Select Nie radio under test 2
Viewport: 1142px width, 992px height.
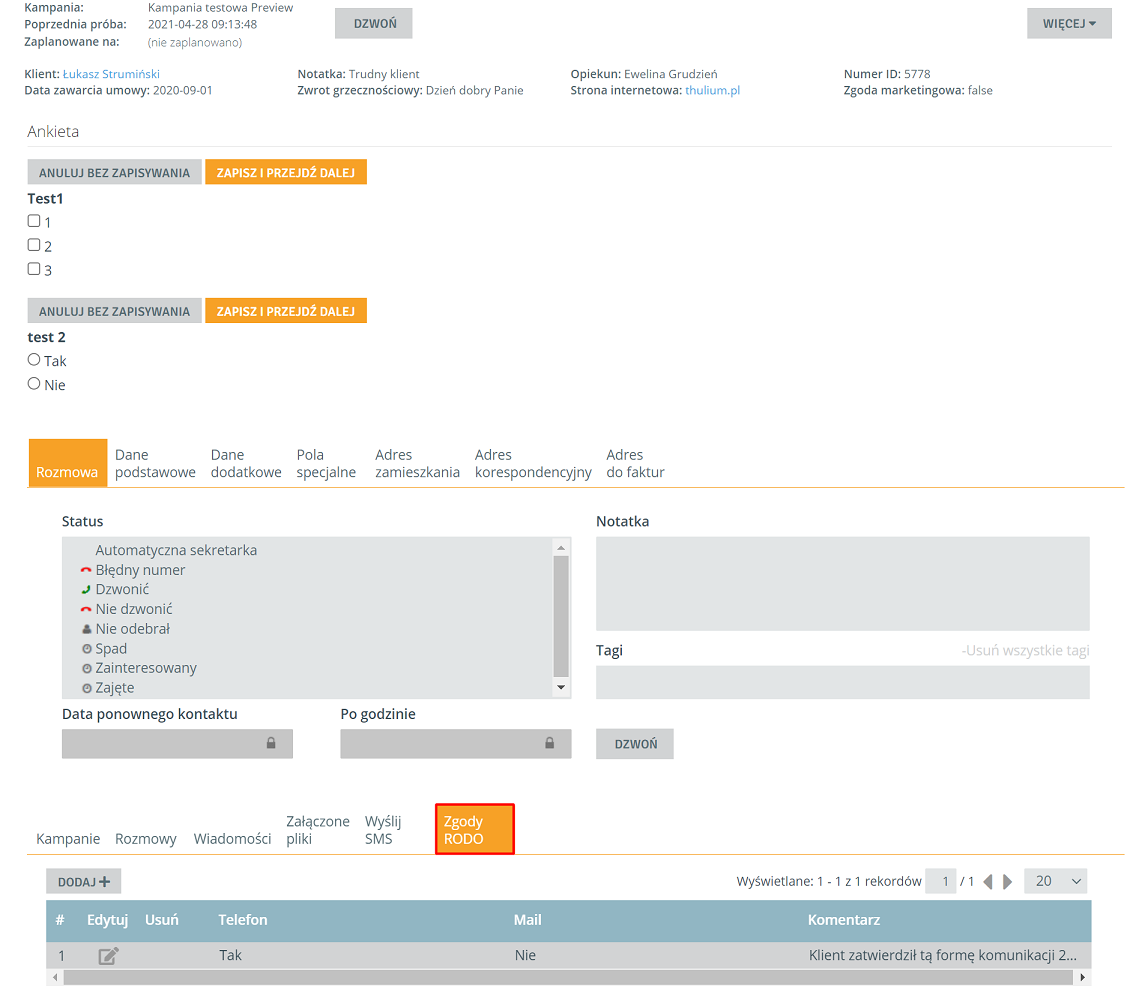click(34, 383)
